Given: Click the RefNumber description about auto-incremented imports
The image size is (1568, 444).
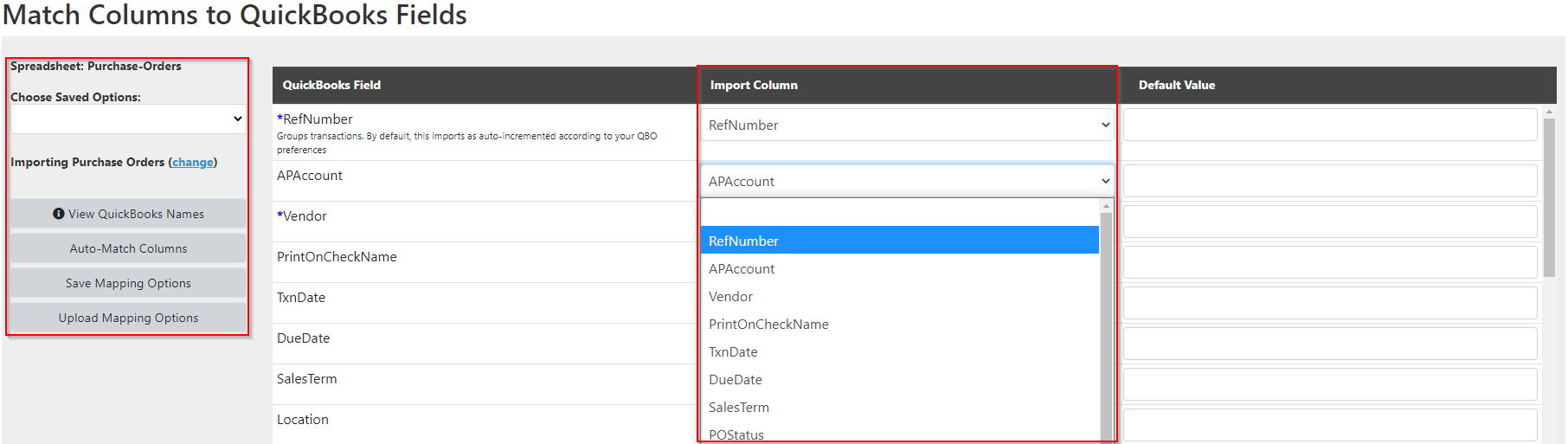Looking at the screenshot, I should click(x=467, y=143).
